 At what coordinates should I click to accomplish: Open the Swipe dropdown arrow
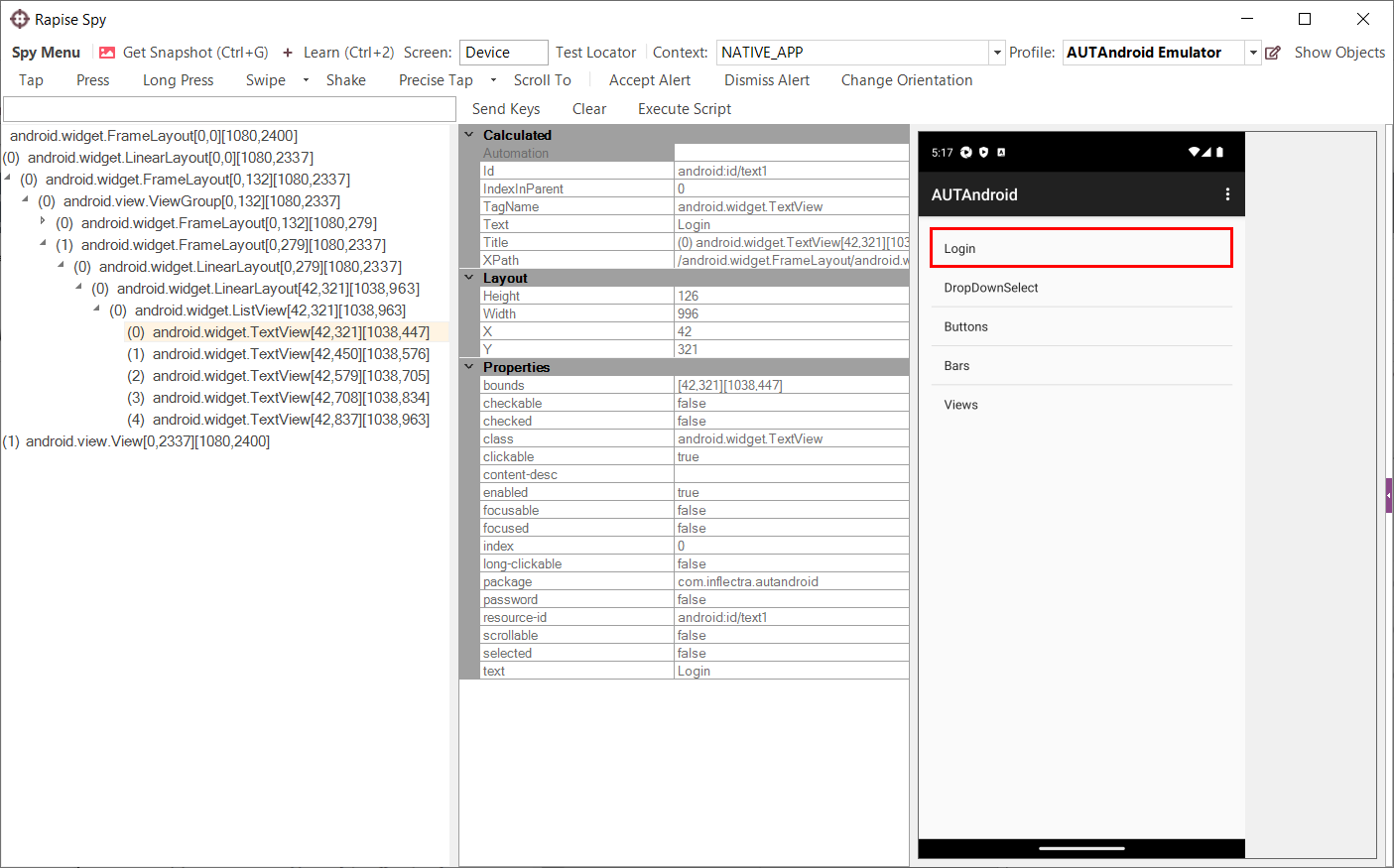pos(306,80)
